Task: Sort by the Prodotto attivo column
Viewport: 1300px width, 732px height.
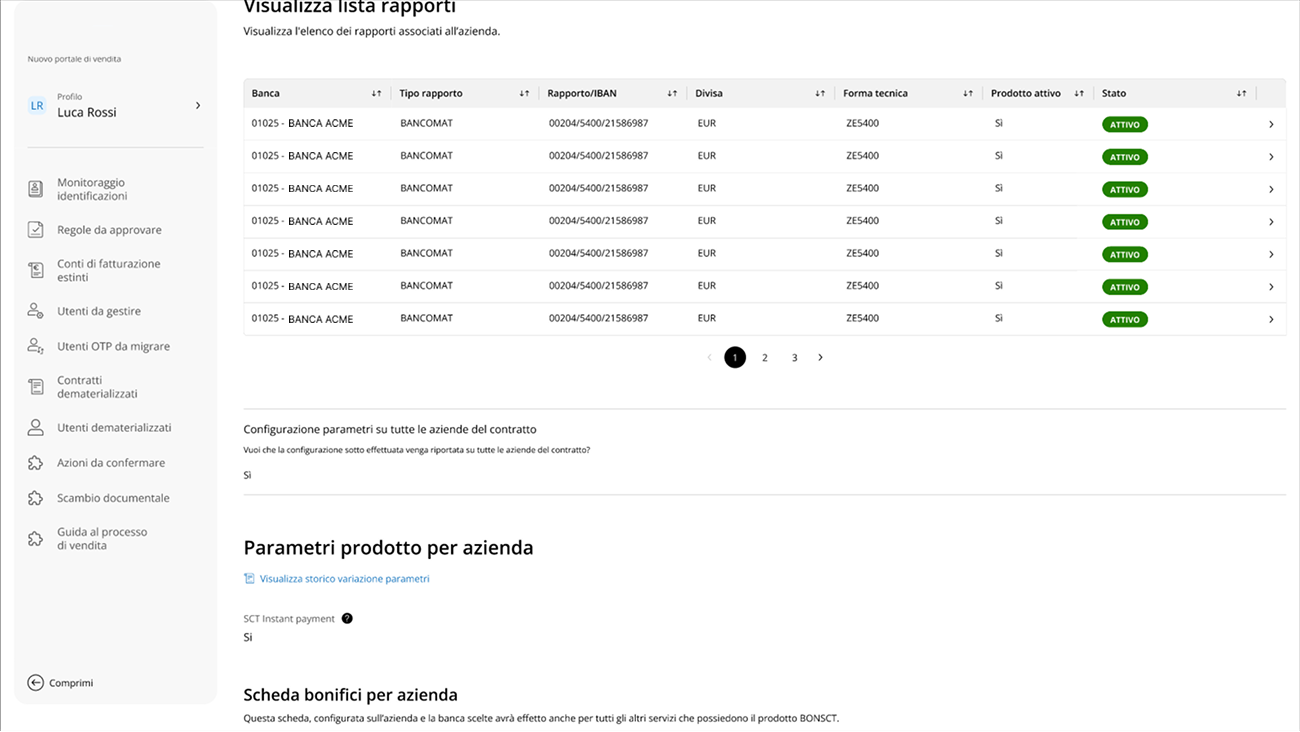Action: [1079, 93]
